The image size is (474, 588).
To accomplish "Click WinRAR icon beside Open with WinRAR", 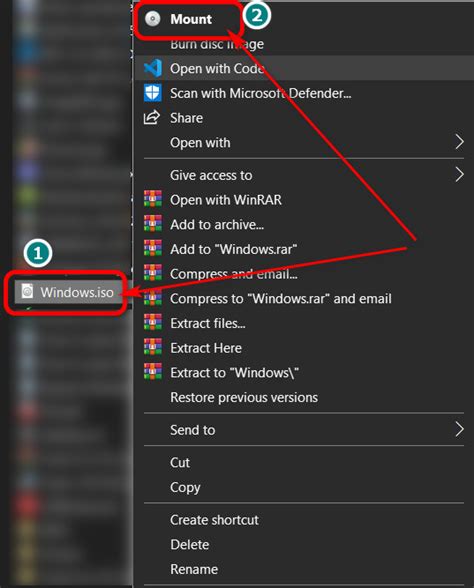I will click(153, 199).
